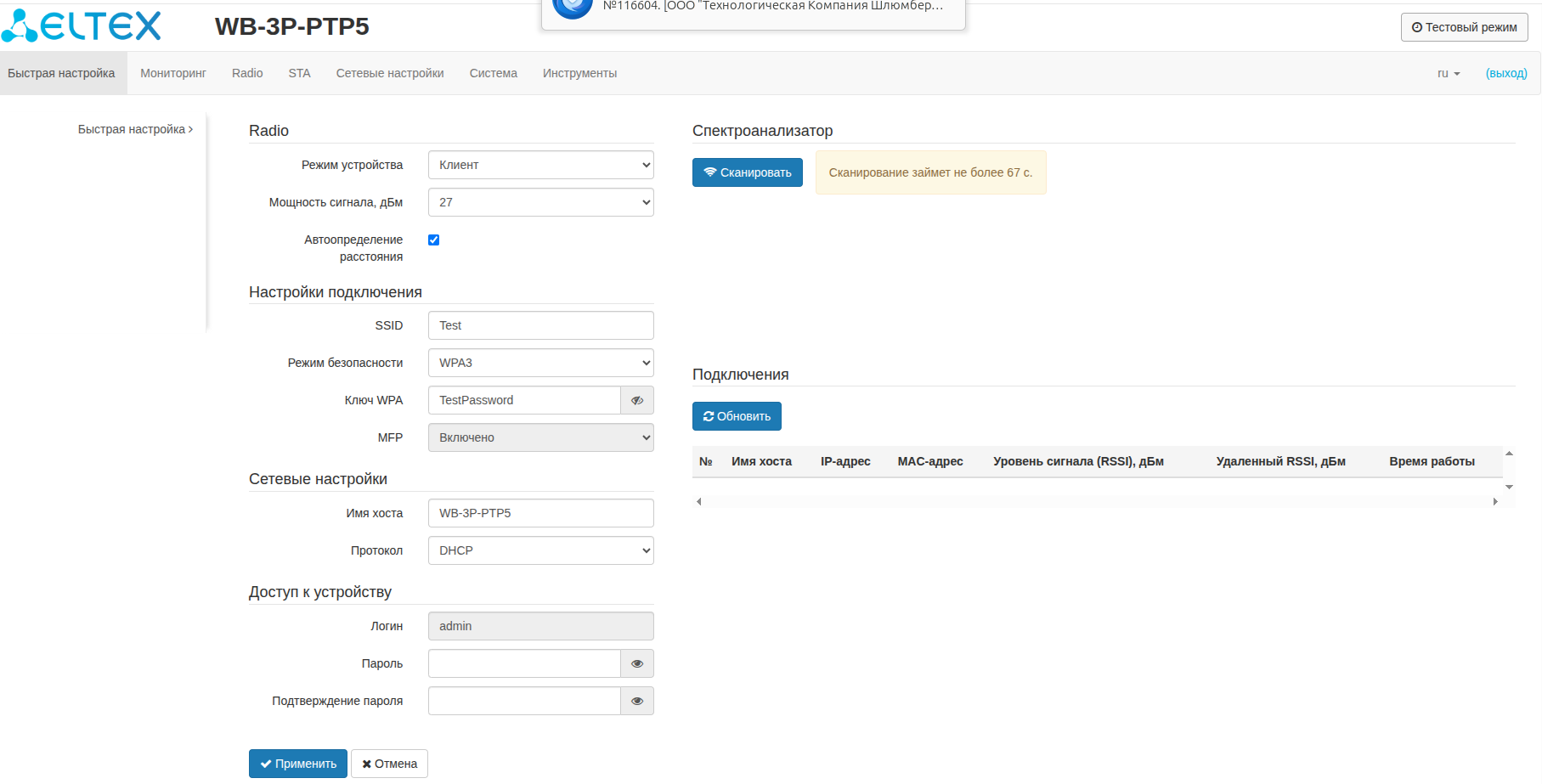1542x784 pixels.
Task: Show the password field contents
Action: [637, 663]
